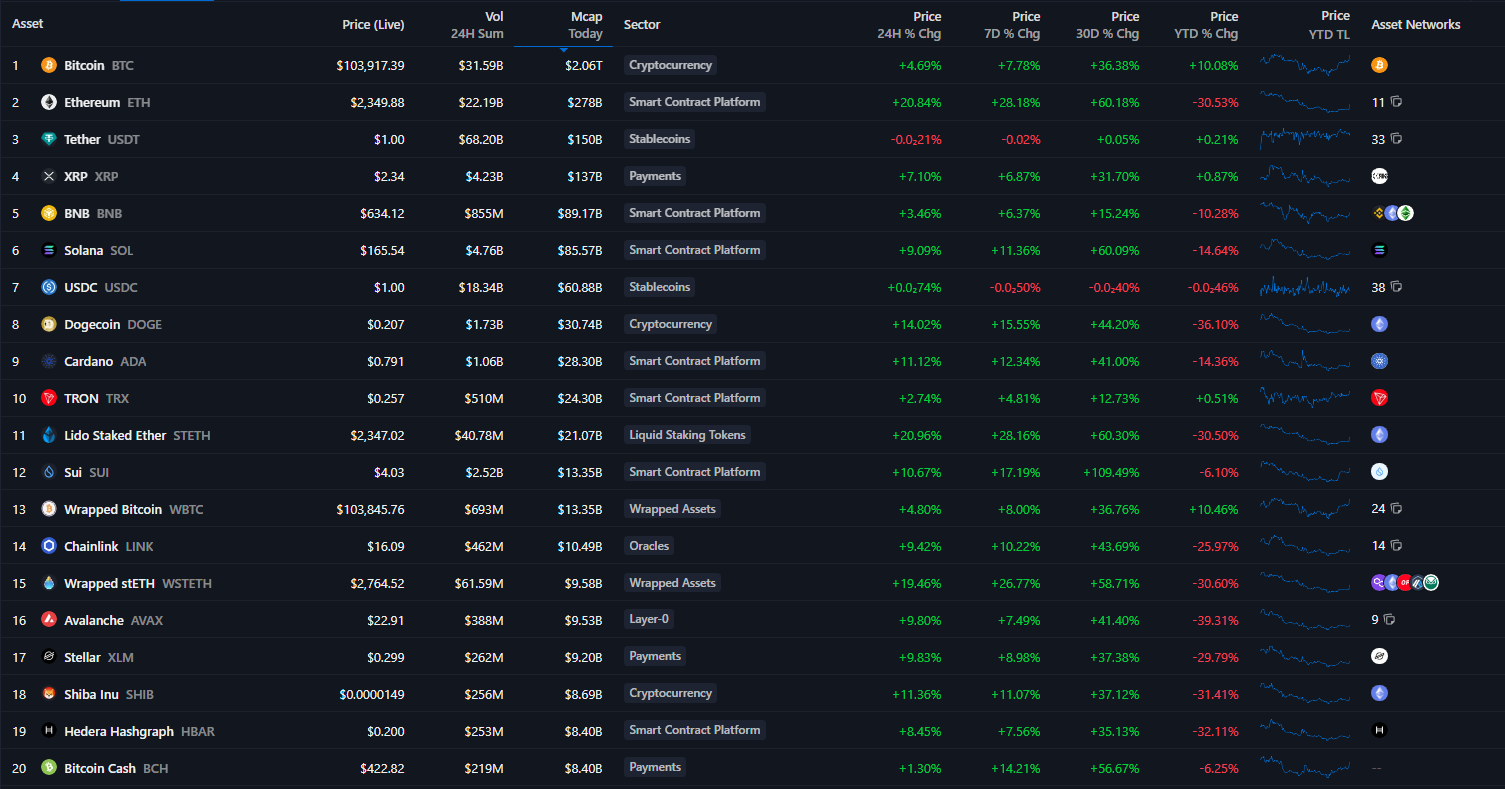The height and width of the screenshot is (789, 1505).
Task: Click the red network icon in the TRON row
Action: click(x=1380, y=398)
